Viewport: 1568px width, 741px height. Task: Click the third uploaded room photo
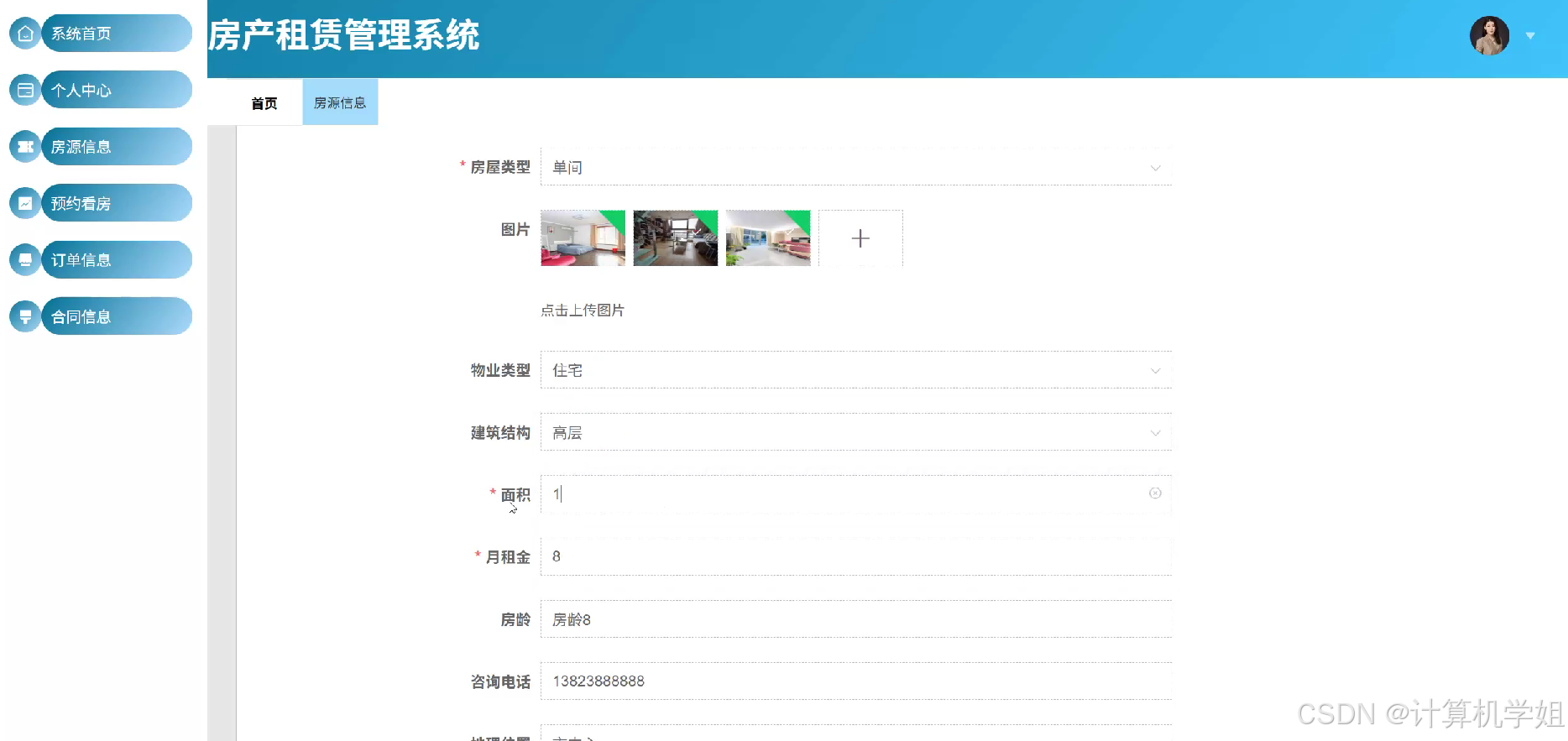(768, 238)
